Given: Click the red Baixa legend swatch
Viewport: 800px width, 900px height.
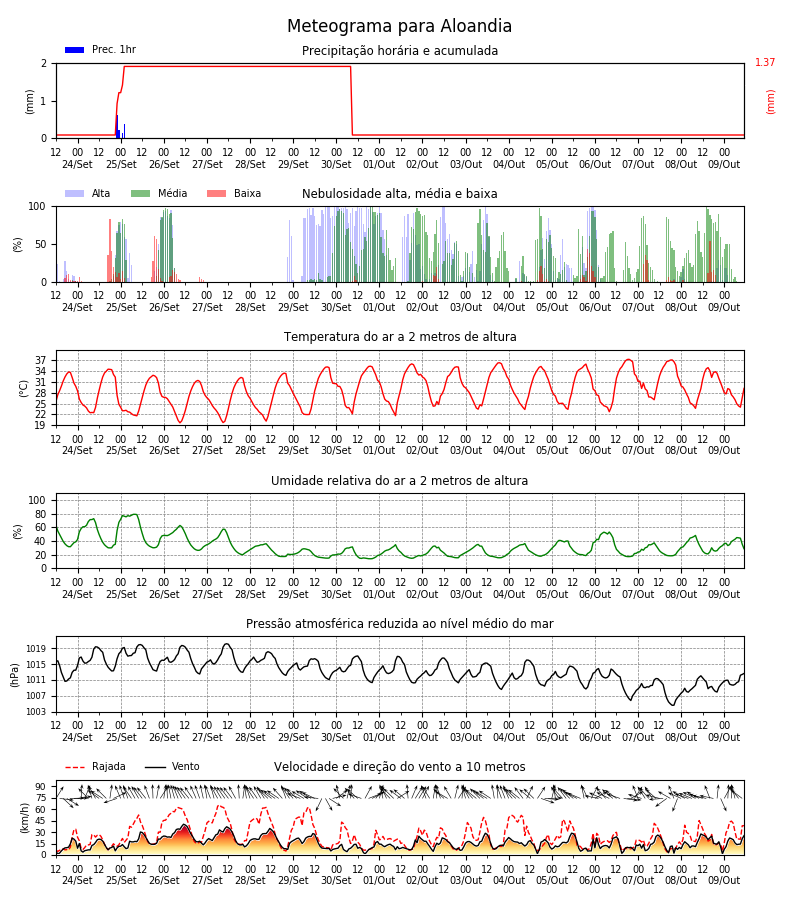Looking at the screenshot, I should click(x=216, y=193).
